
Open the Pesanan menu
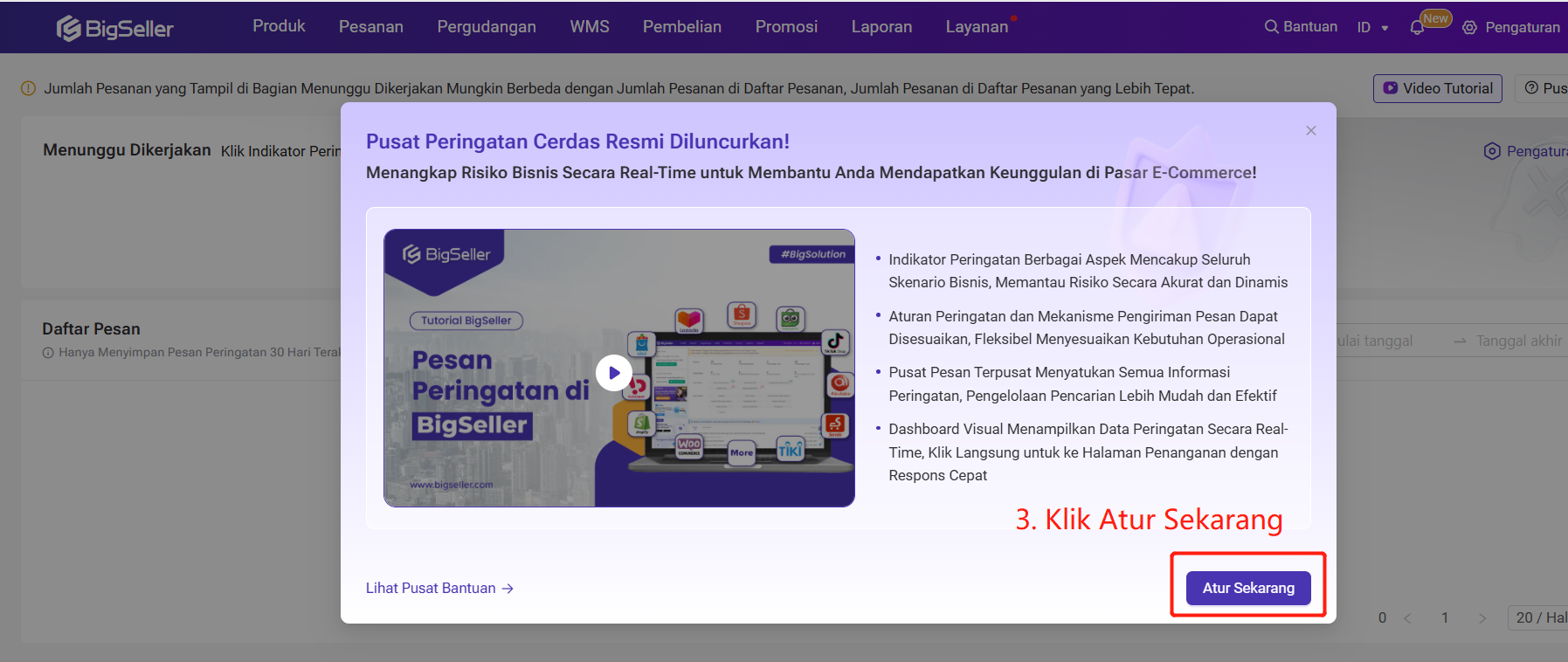click(x=371, y=27)
